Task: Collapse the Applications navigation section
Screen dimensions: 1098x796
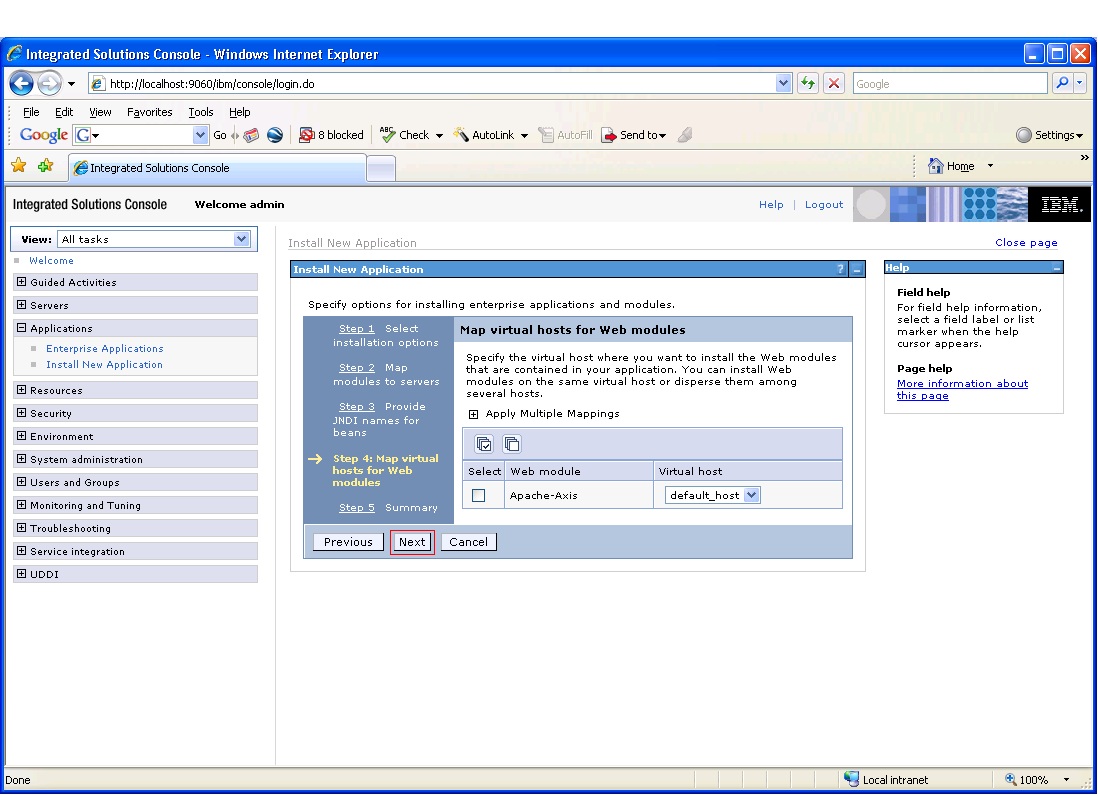Action: [x=22, y=328]
